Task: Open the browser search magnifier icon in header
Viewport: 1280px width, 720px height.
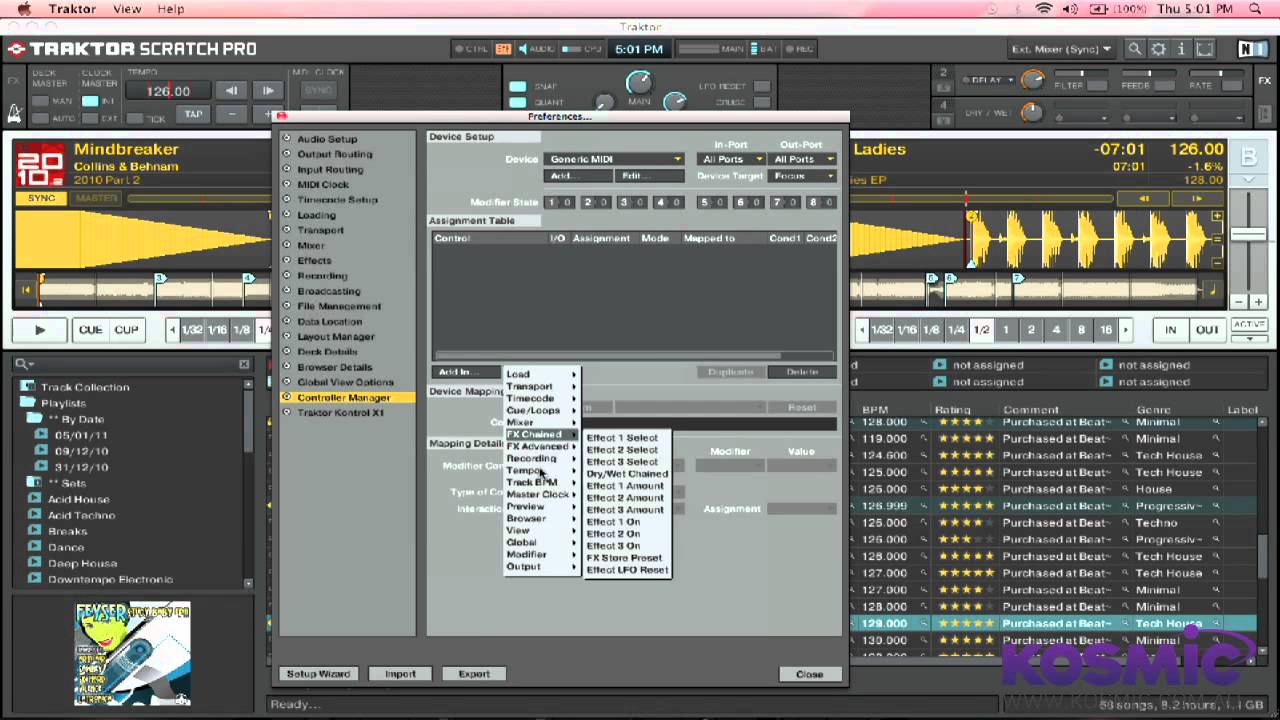Action: point(1134,49)
